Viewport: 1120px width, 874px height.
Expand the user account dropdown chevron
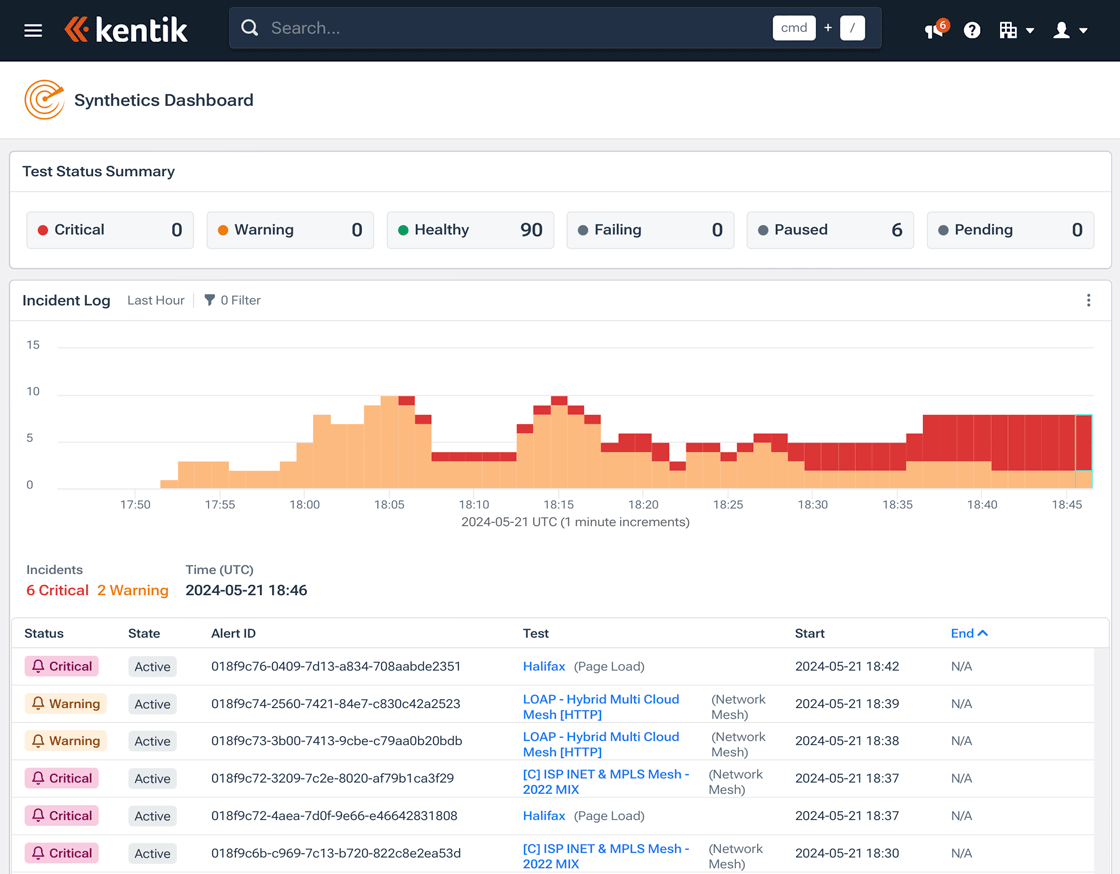point(1082,30)
